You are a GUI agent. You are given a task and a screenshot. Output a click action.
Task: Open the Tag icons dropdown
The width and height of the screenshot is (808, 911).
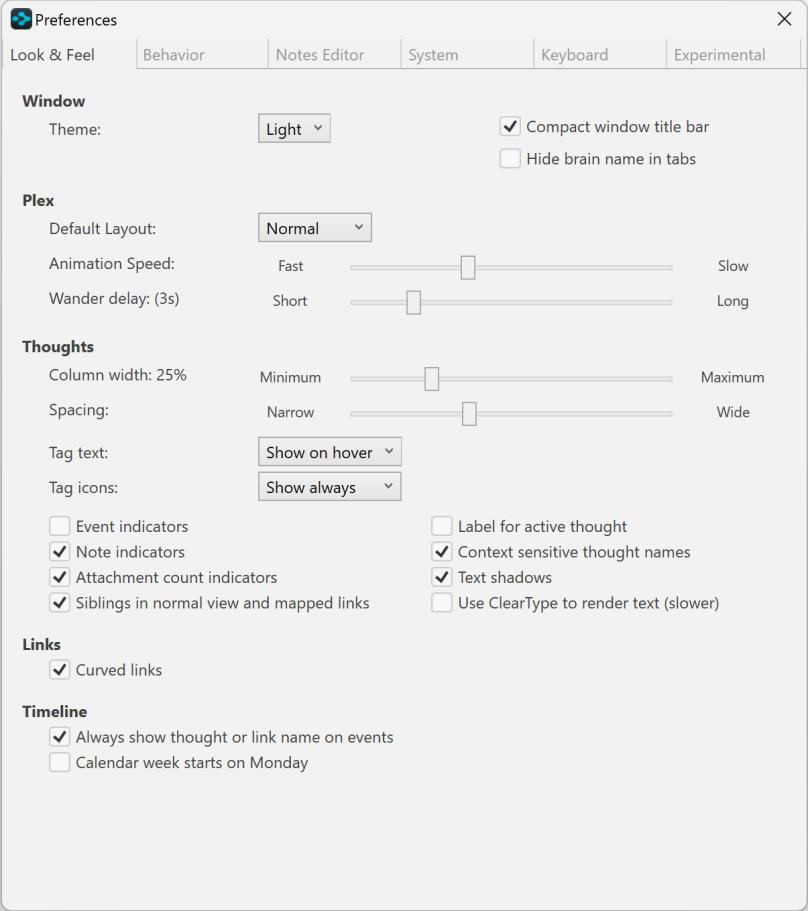329,488
